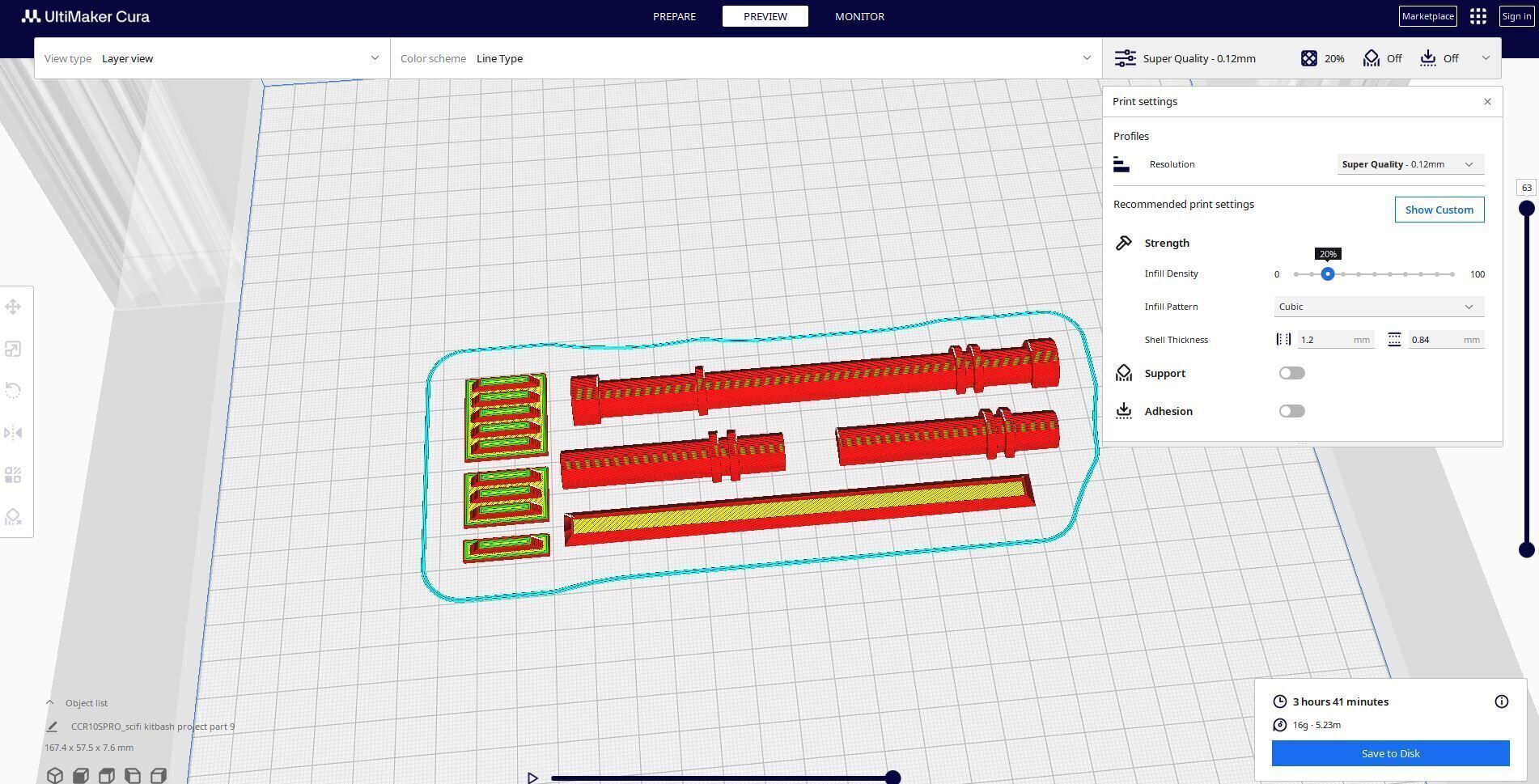Click the Profiles heading
1539x784 pixels.
pos(1131,136)
